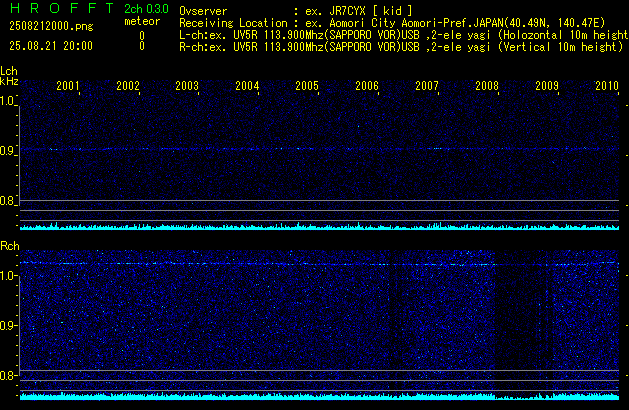This screenshot has height=410, width=629.
Task: Click the 2007 time marker
Action: [x=427, y=86]
